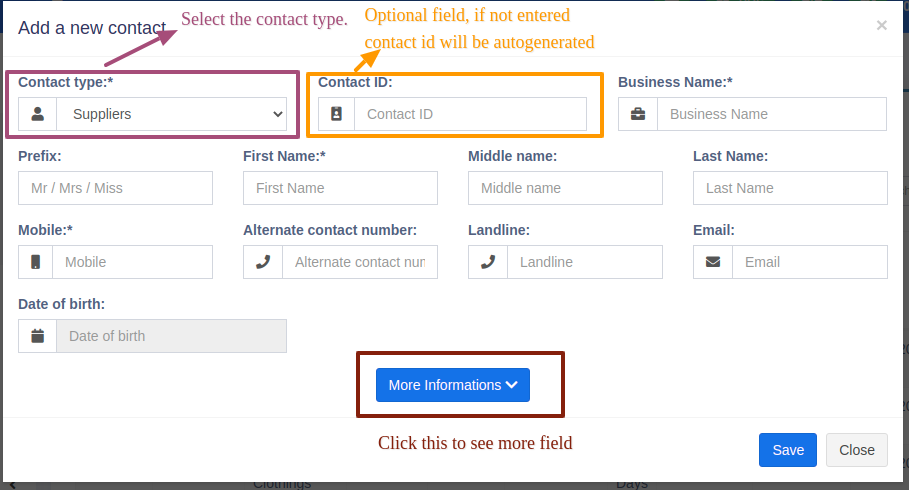Dismiss the dialog with the X button
The image size is (909, 490).
(881, 26)
